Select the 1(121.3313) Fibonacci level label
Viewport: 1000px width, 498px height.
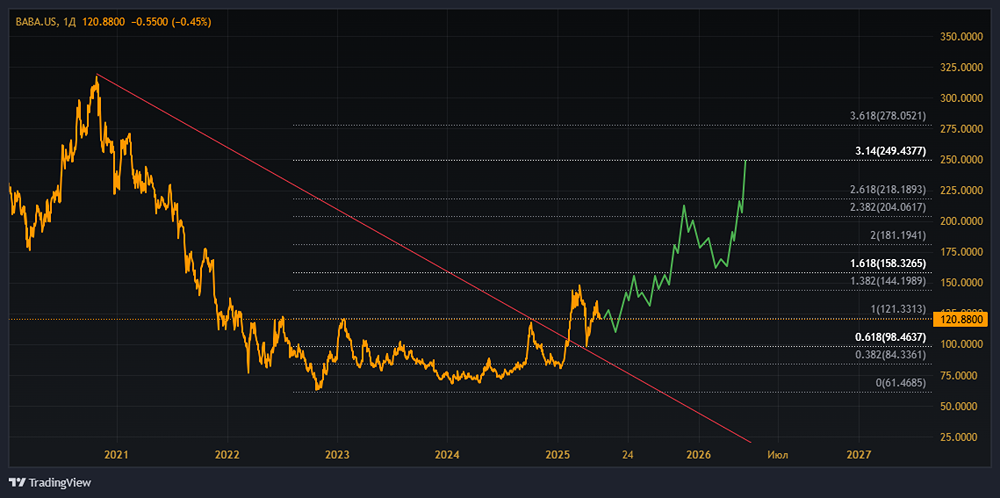click(x=898, y=309)
